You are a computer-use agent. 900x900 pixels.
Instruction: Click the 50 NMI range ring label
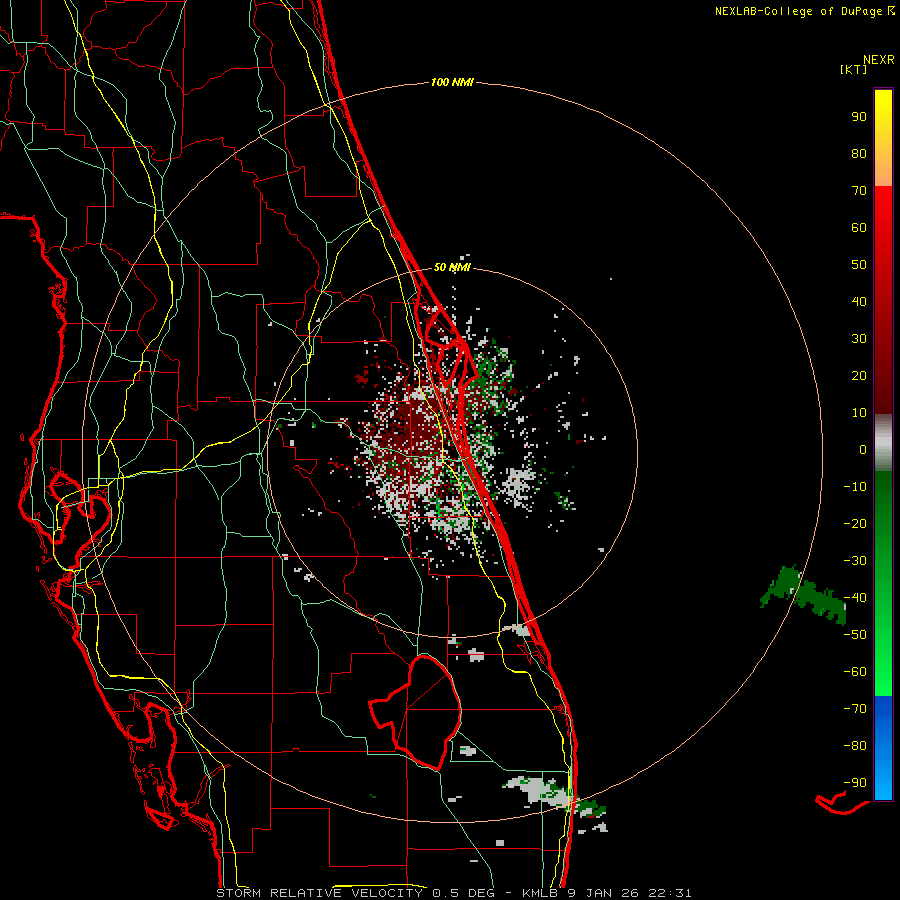(x=452, y=267)
